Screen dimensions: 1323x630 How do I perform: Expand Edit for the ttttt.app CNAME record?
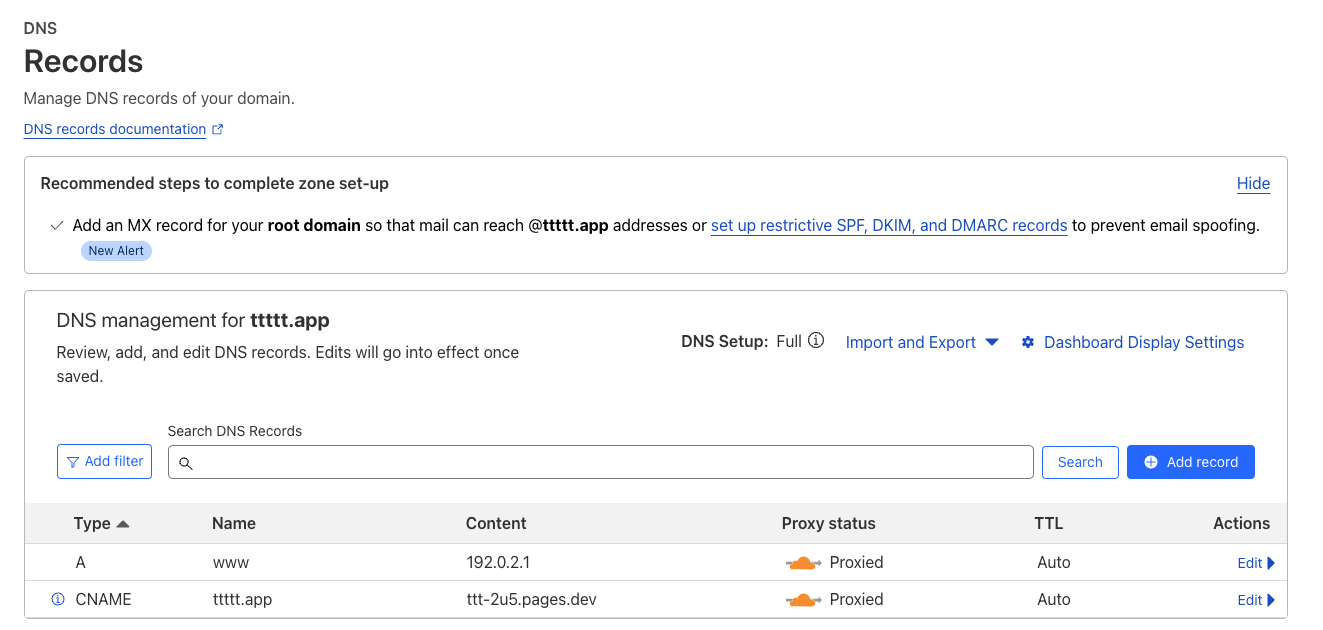(1256, 600)
